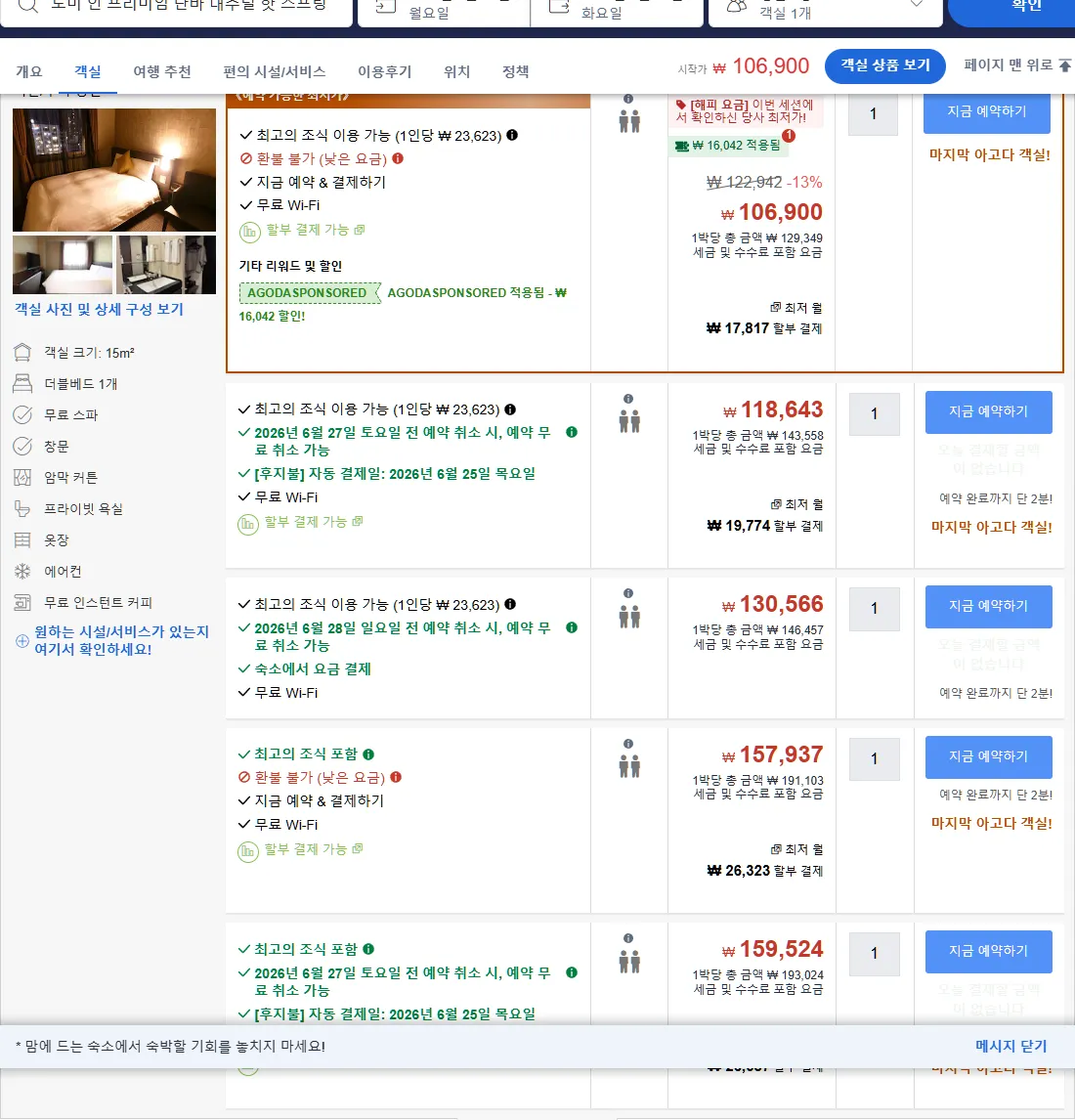Click the 객실 상품 보기 button

[x=885, y=65]
